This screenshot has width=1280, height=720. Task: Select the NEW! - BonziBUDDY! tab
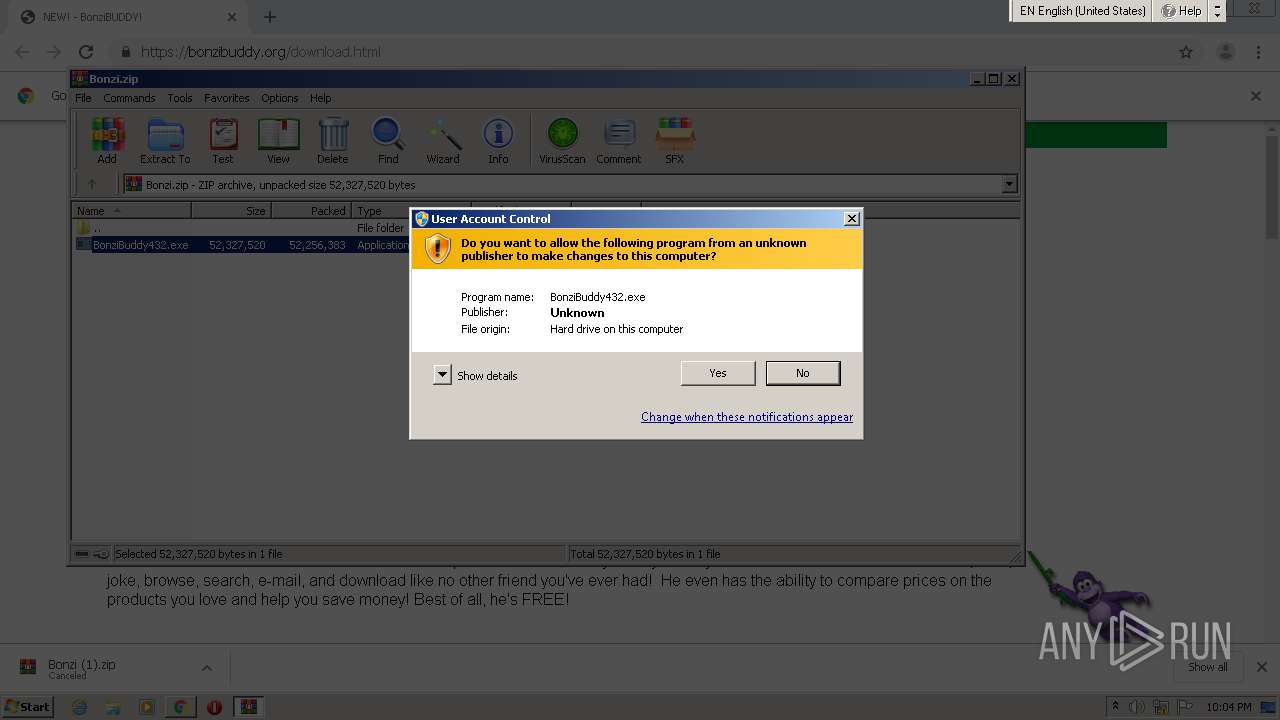point(129,17)
